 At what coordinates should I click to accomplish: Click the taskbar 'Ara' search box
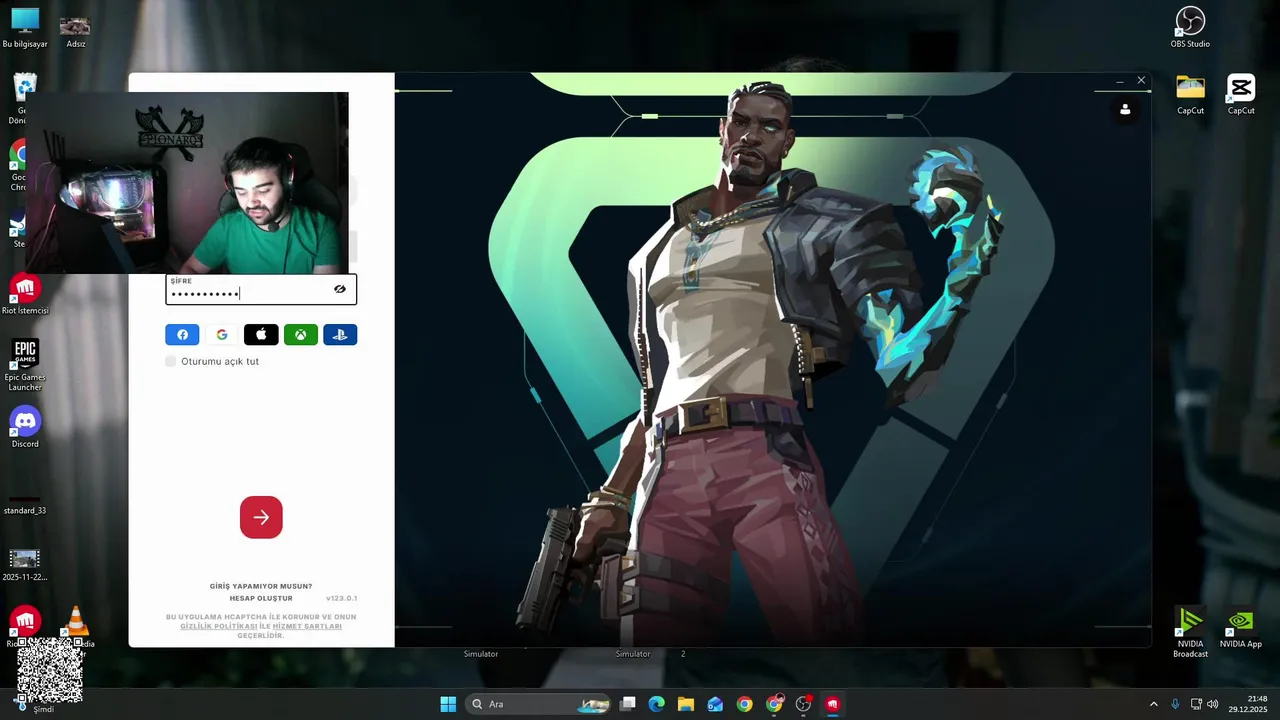[538, 704]
